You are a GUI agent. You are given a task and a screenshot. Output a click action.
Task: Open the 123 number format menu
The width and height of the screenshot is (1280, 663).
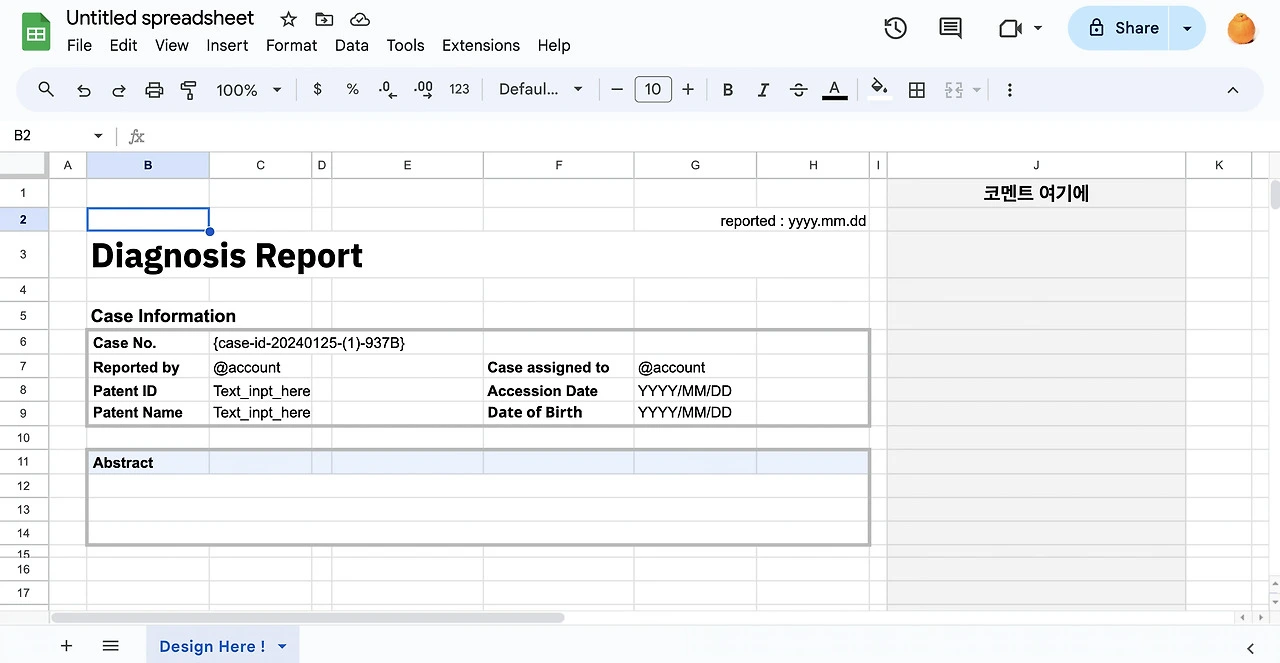coord(459,89)
